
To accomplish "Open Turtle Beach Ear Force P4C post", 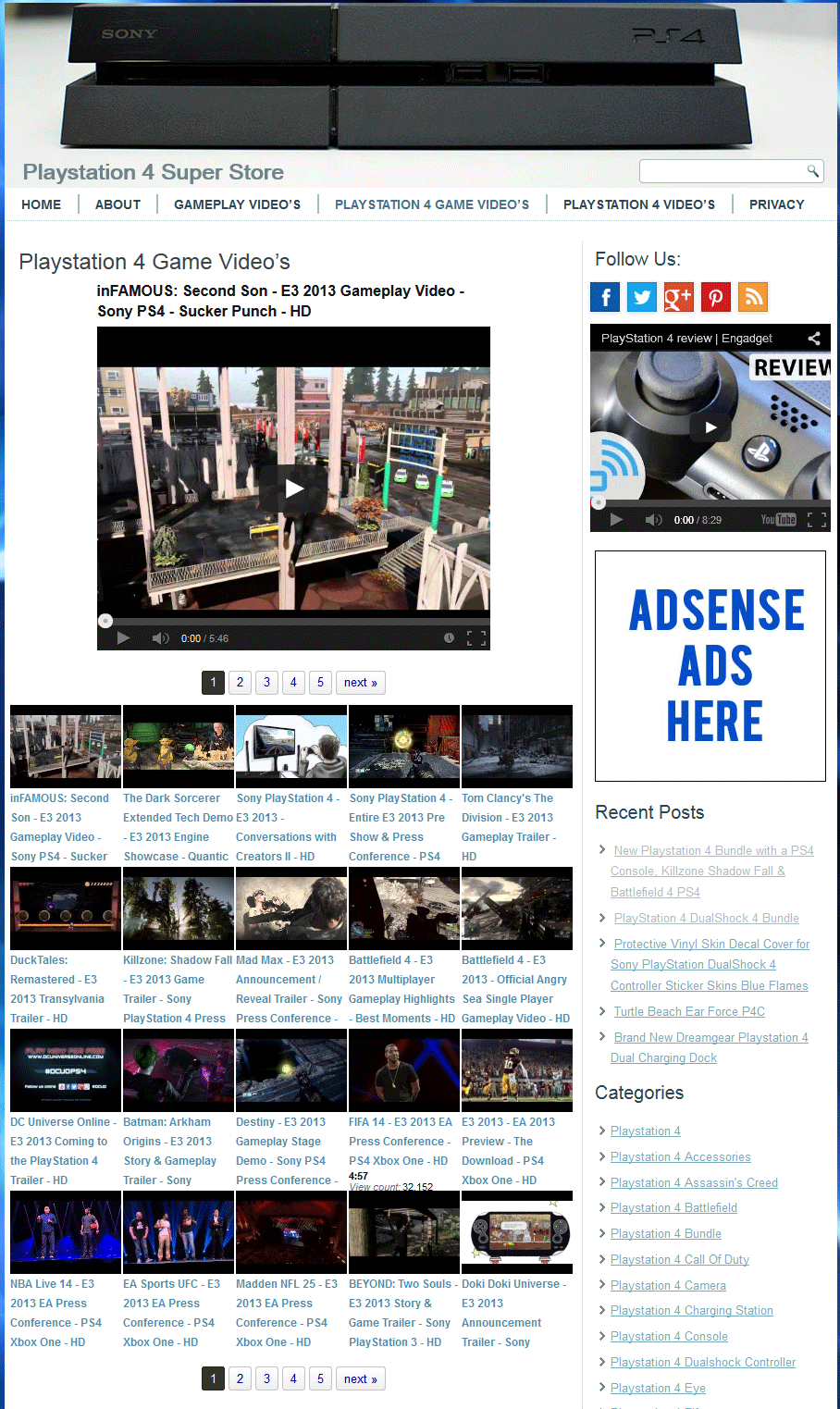I will tap(689, 1011).
